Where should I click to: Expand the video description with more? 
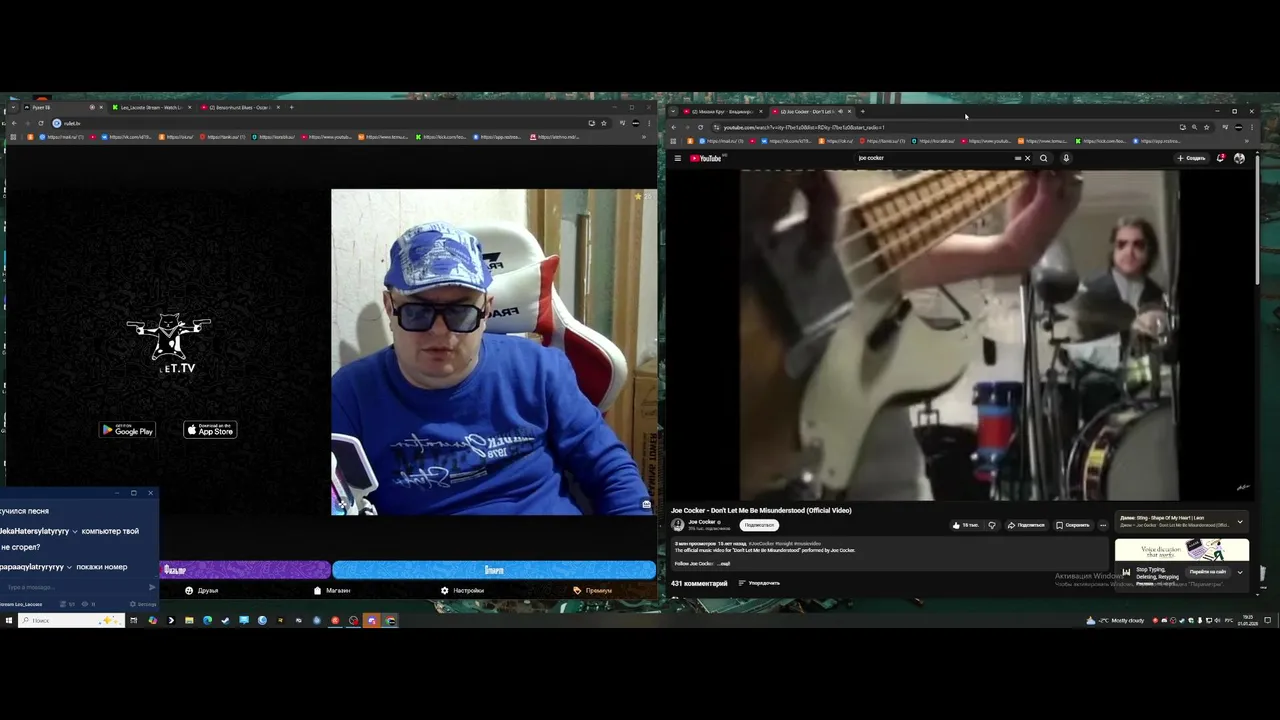click(x=725, y=564)
